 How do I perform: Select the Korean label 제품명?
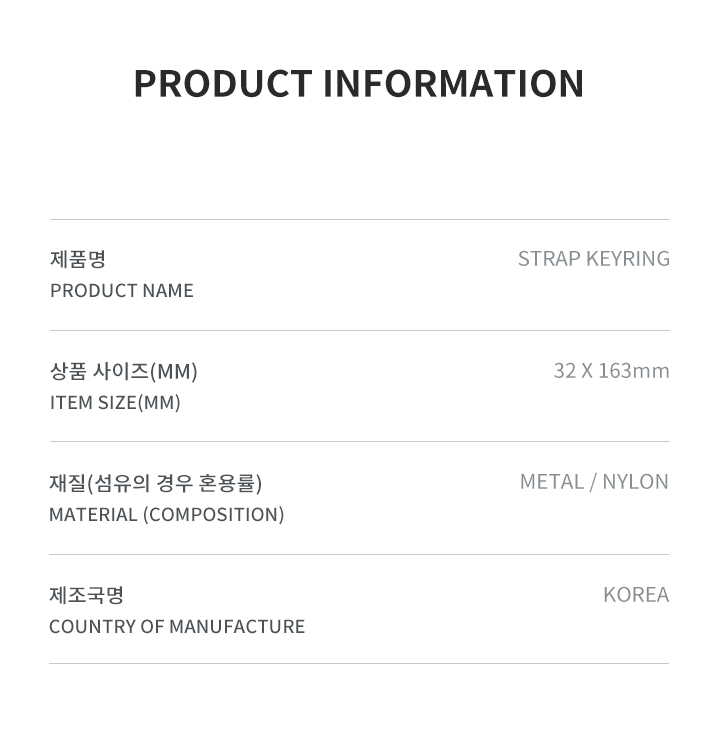(x=78, y=259)
